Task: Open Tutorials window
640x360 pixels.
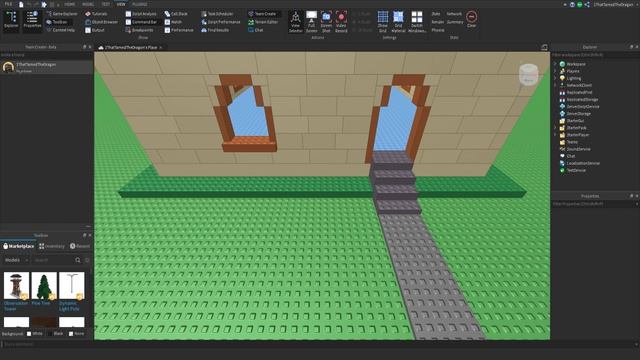Action: (96, 14)
